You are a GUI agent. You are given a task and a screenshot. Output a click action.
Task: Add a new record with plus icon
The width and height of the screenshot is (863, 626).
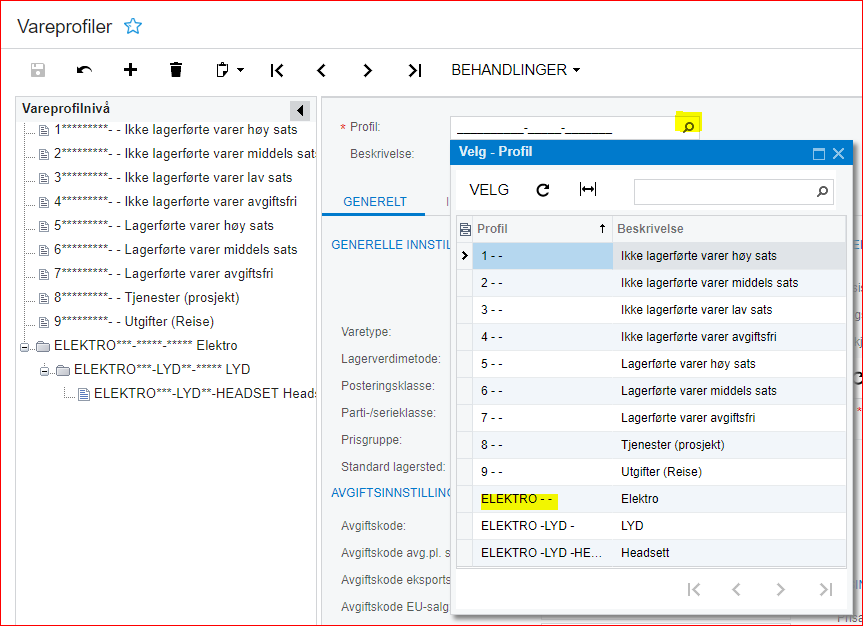tap(130, 70)
